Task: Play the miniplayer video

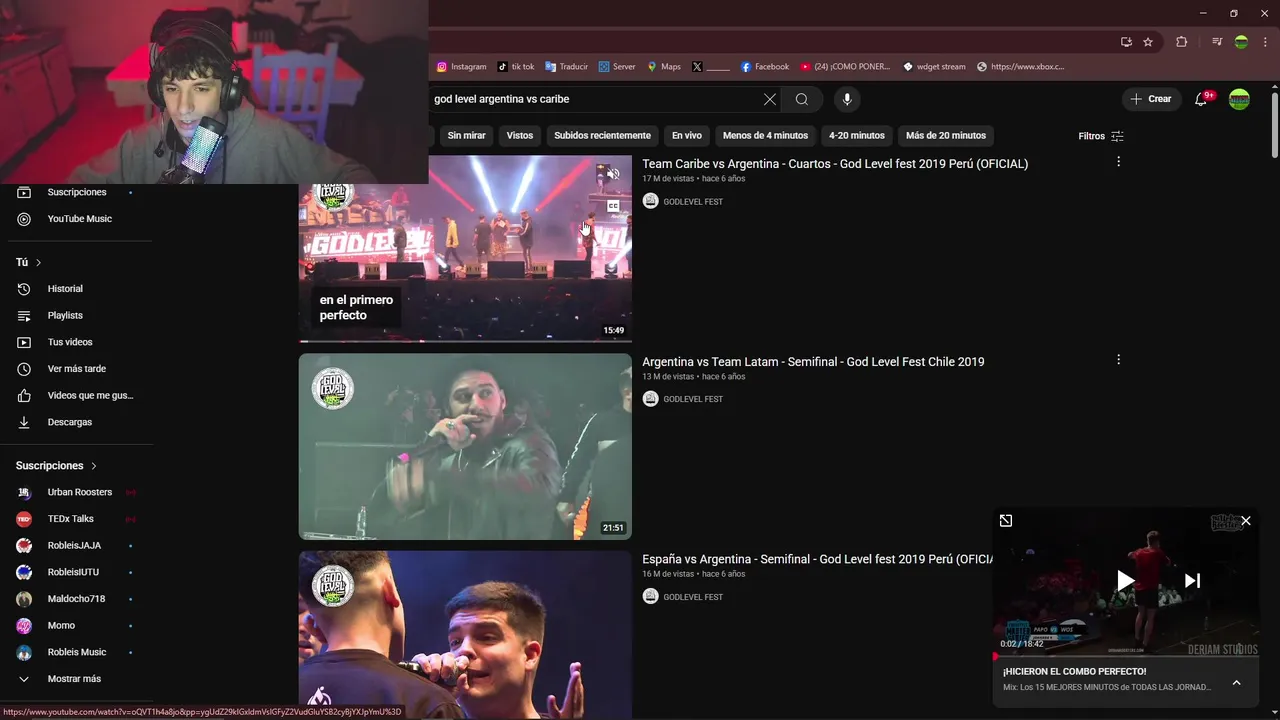Action: pyautogui.click(x=1125, y=581)
